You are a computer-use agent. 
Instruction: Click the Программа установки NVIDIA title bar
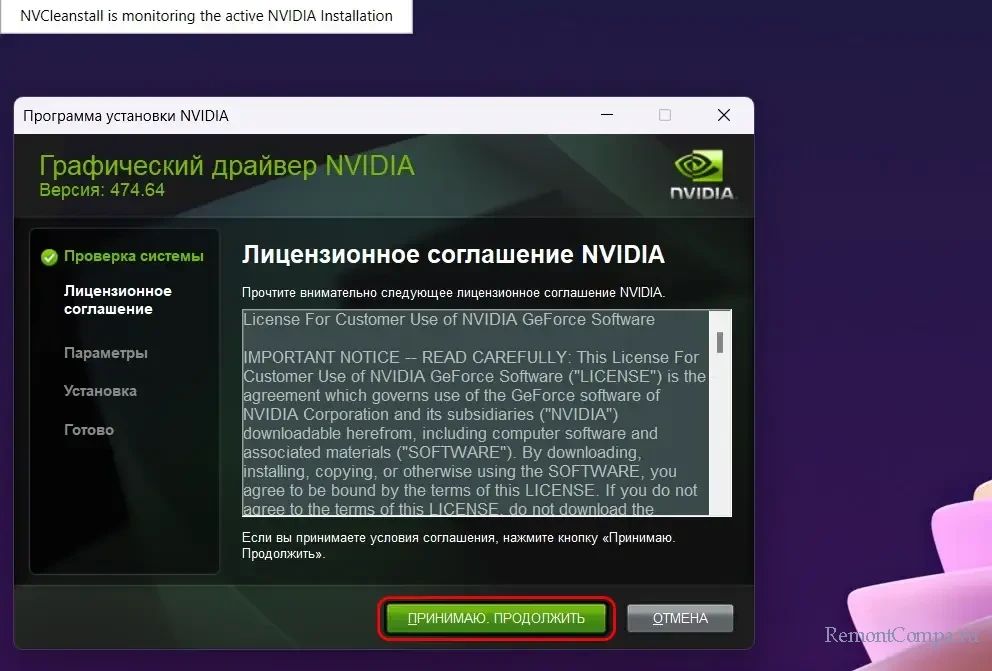[300, 116]
